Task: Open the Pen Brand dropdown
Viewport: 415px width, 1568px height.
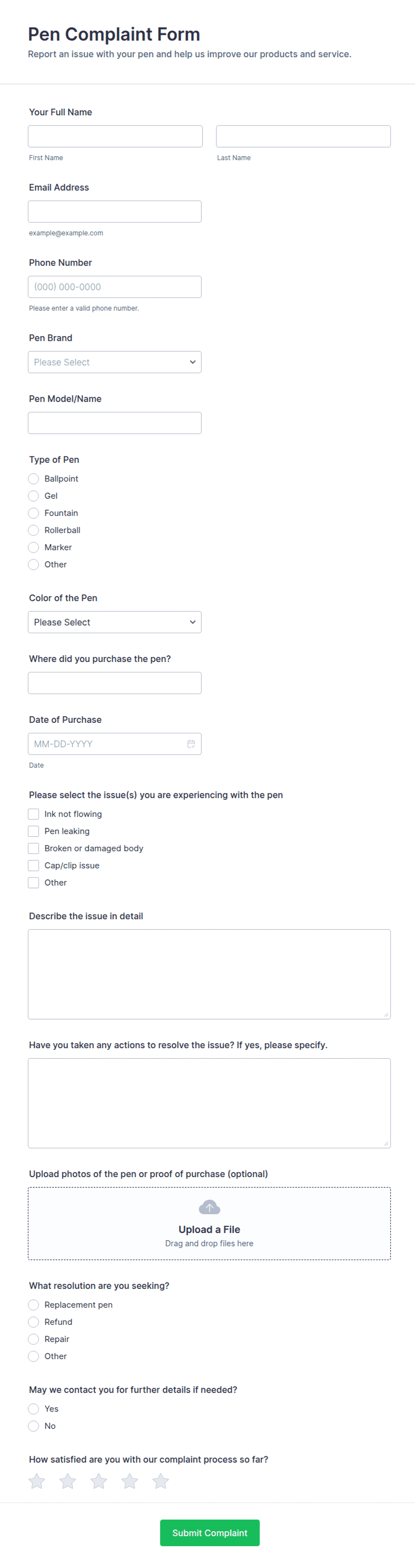Action: pyautogui.click(x=114, y=362)
